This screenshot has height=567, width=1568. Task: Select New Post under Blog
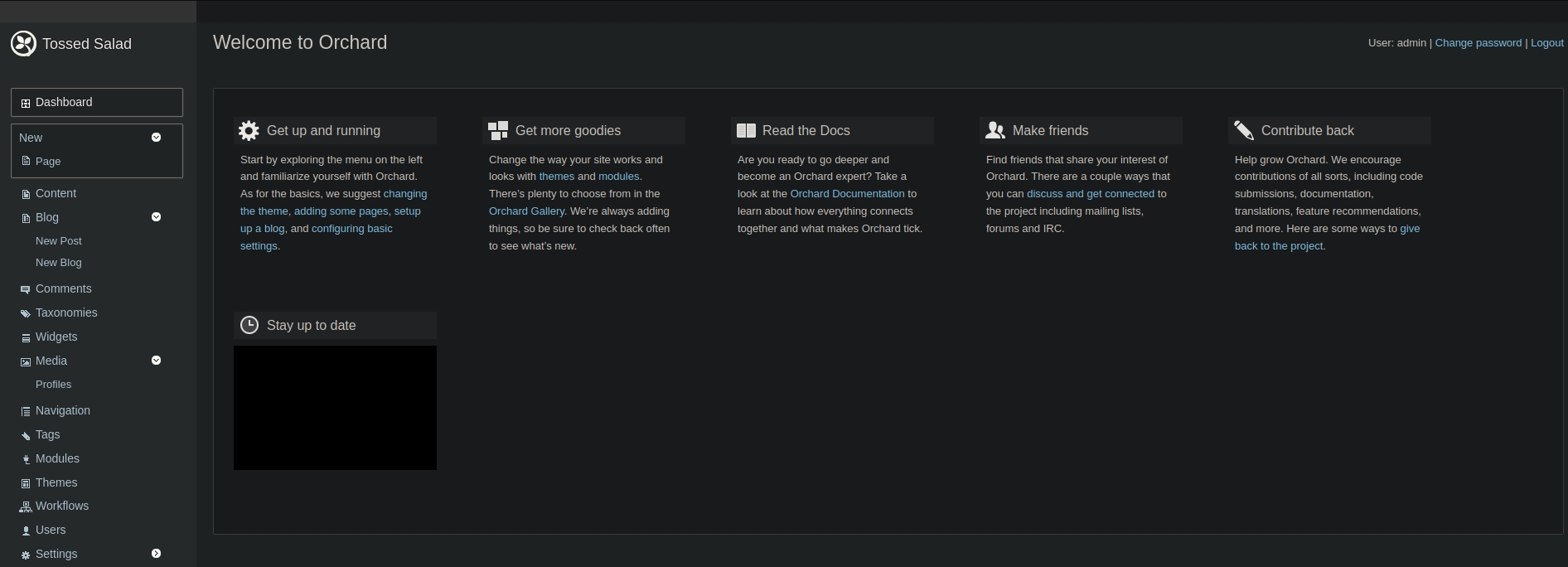[59, 241]
